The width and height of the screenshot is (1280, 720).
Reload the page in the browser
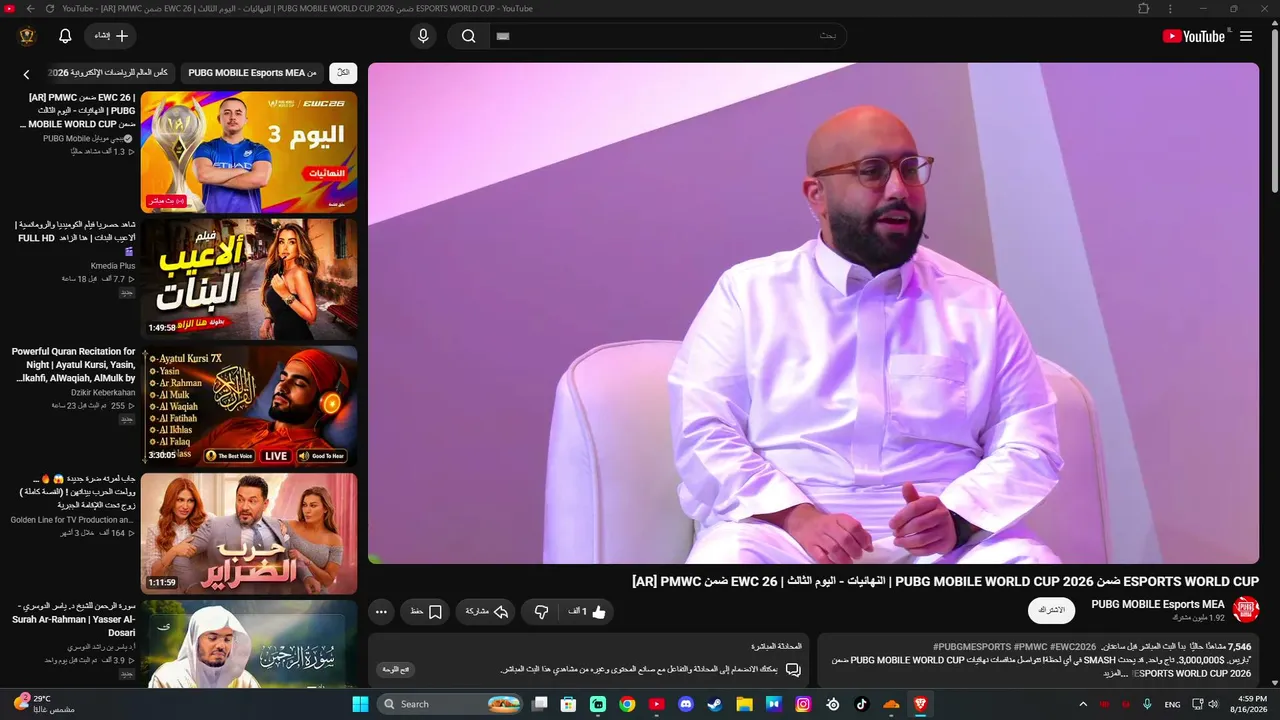[x=50, y=8]
